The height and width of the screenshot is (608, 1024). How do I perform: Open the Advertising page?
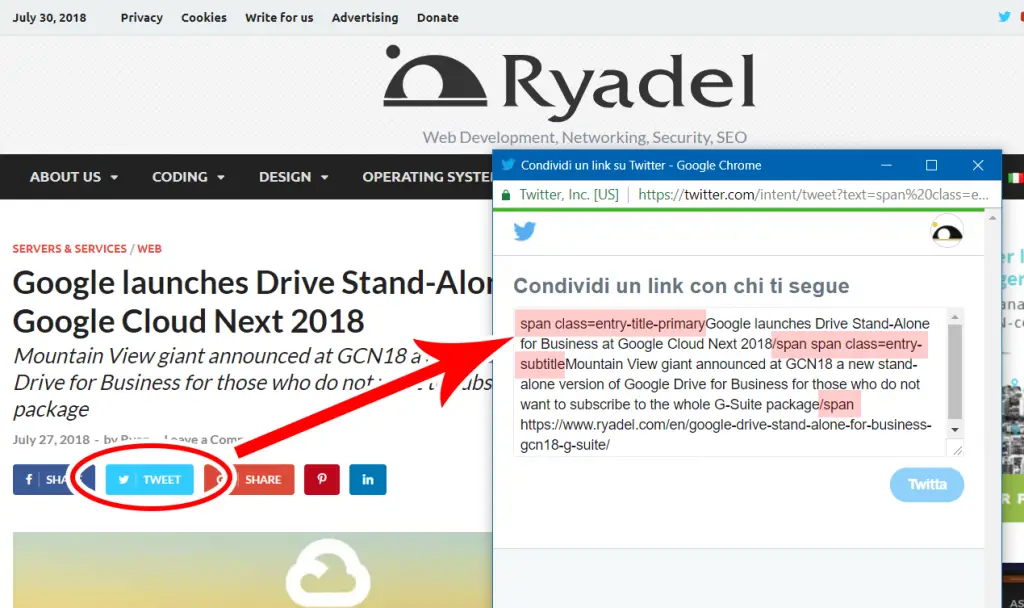(x=365, y=18)
